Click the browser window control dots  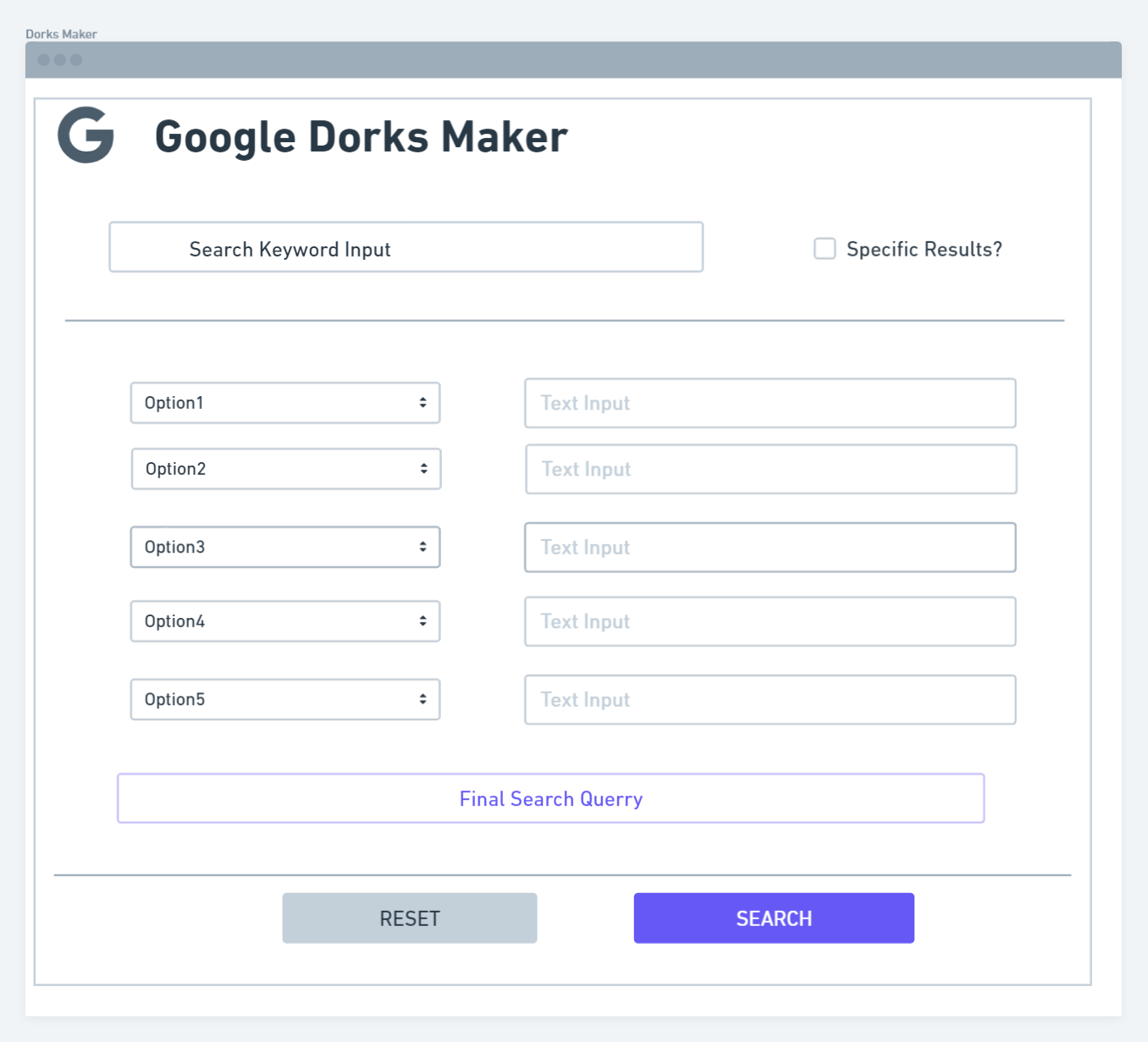(58, 60)
